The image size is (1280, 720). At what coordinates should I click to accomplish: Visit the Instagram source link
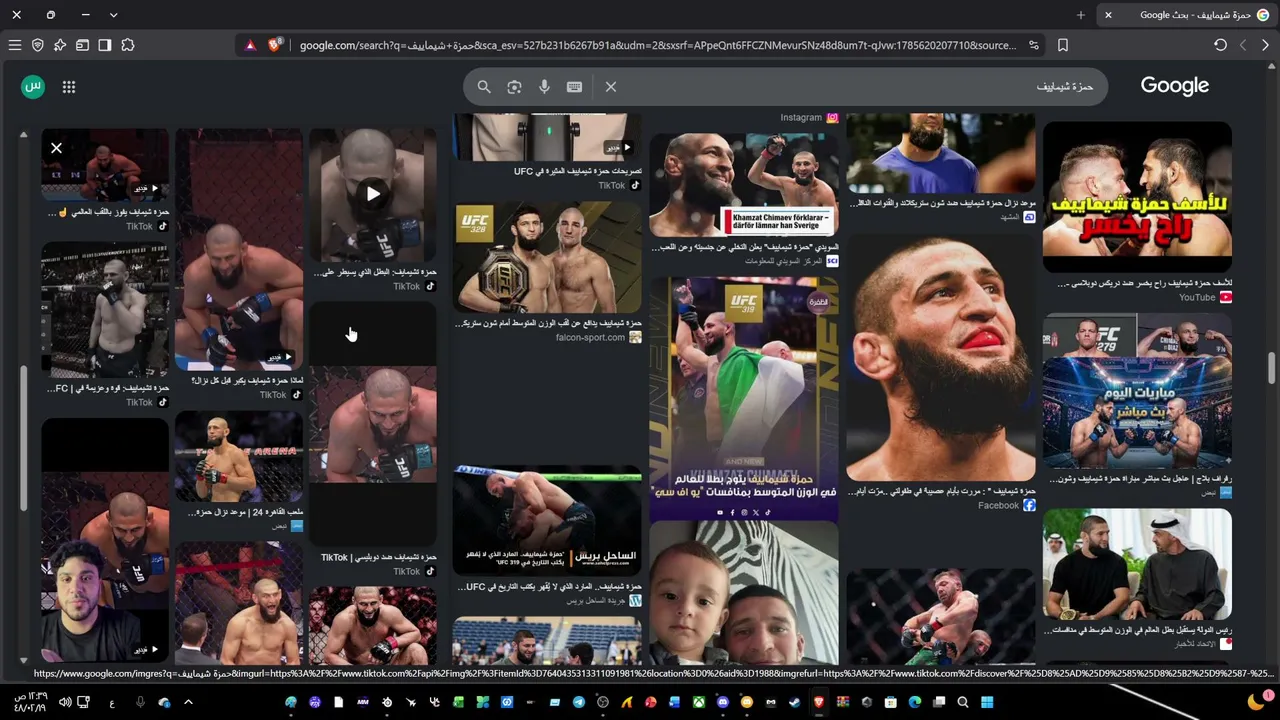[x=810, y=118]
